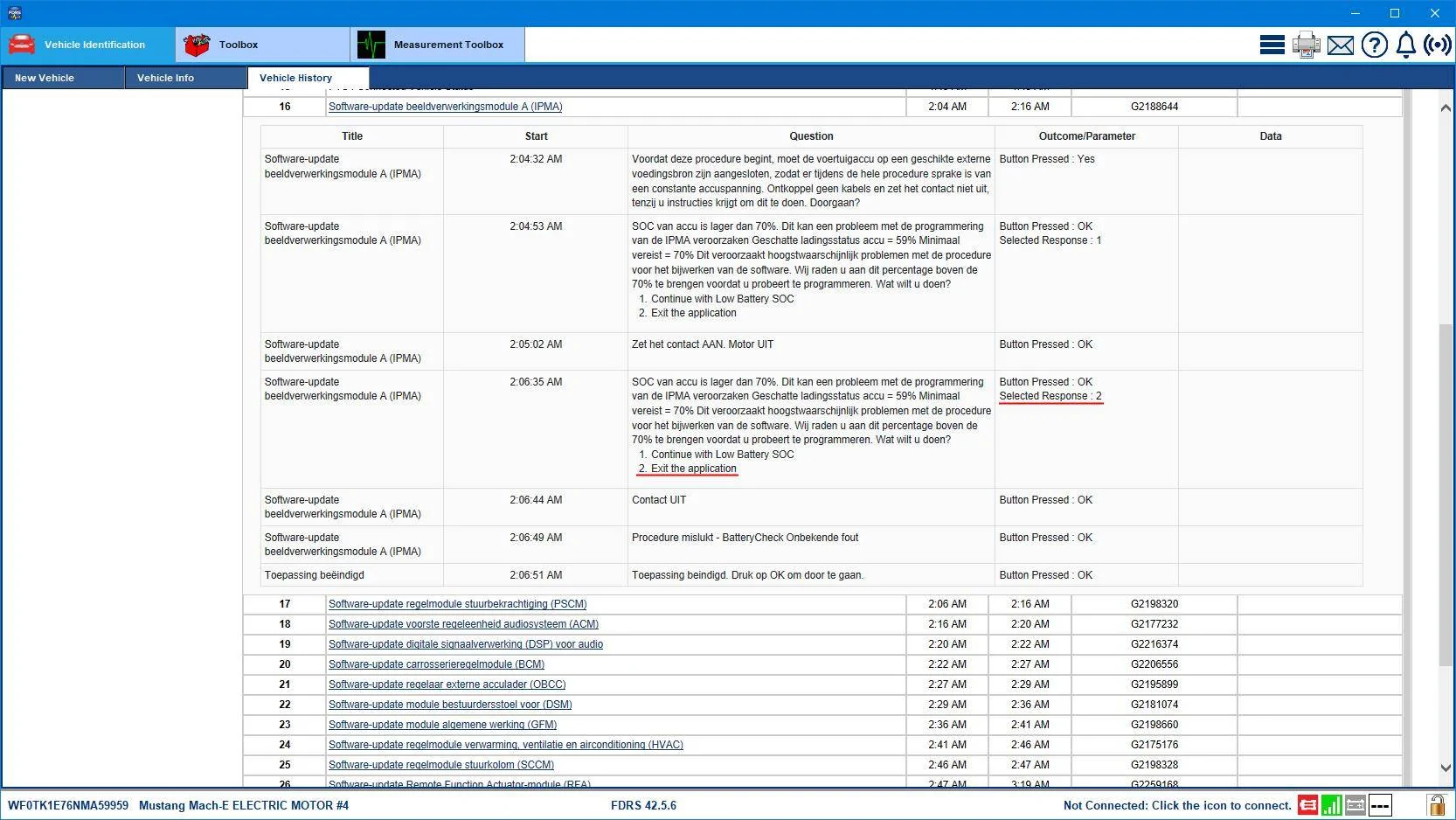1456x820 pixels.
Task: Open Software-update module bestuurdersstoel (DSM) link
Action: [x=450, y=705]
